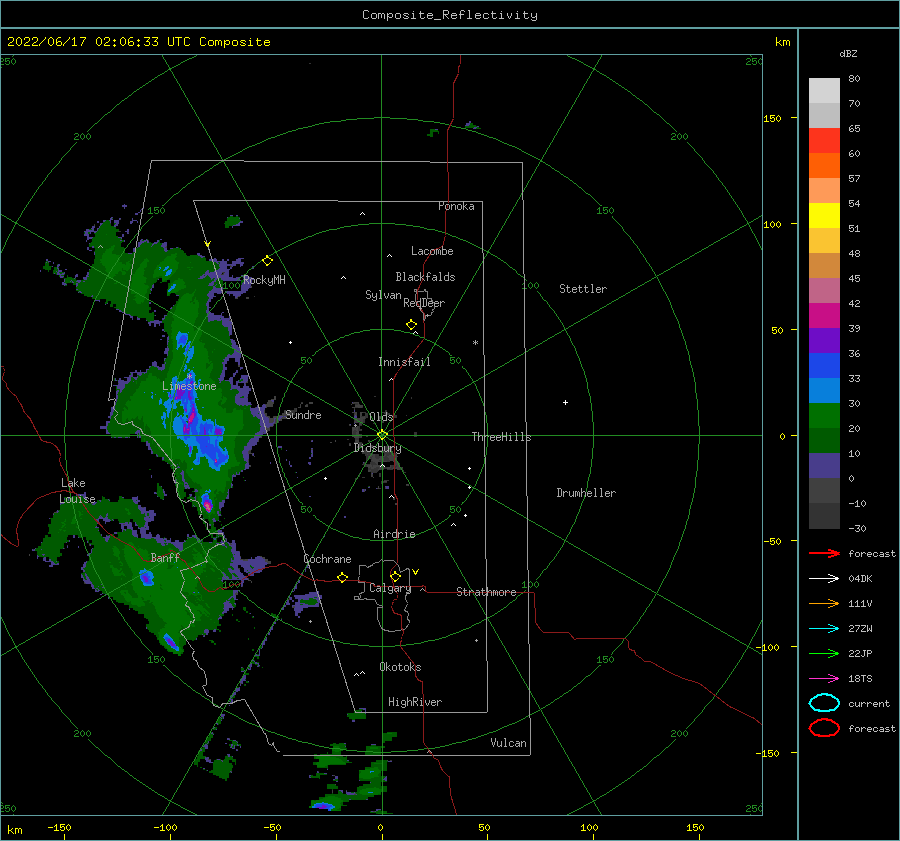Click the Didsbury town label
Screen dimensions: 900x841
click(x=377, y=448)
